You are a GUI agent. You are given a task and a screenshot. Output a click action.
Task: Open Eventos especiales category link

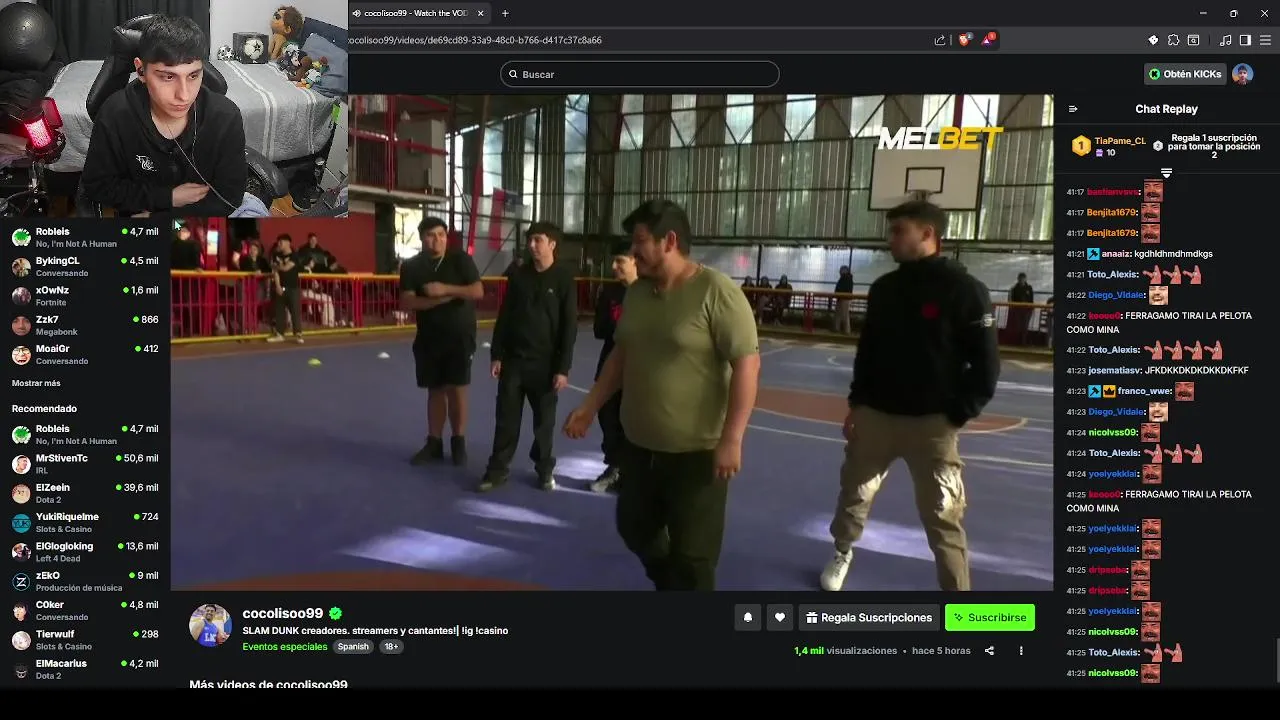tap(285, 647)
